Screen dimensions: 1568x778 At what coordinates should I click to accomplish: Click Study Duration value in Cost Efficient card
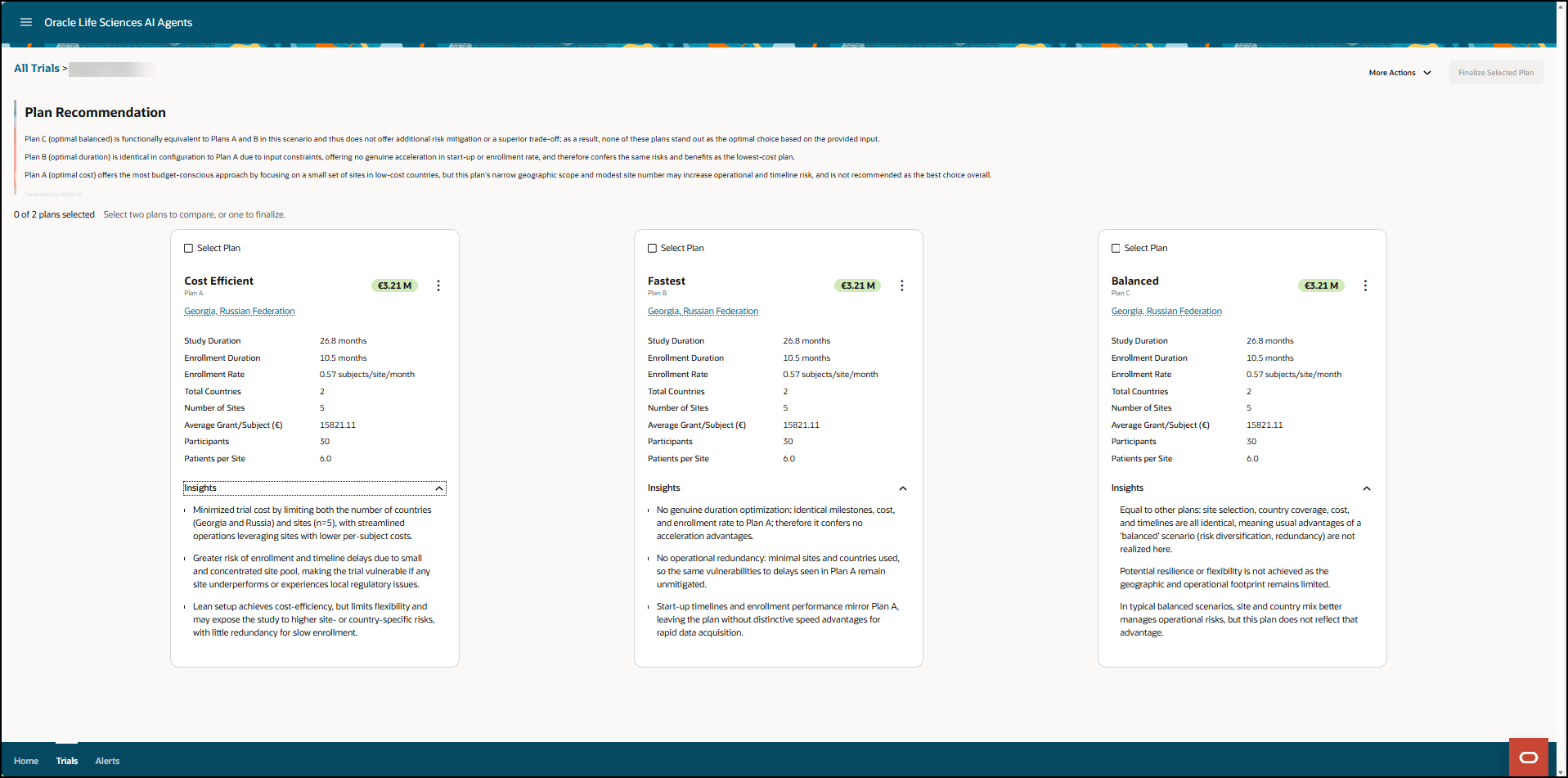[343, 341]
